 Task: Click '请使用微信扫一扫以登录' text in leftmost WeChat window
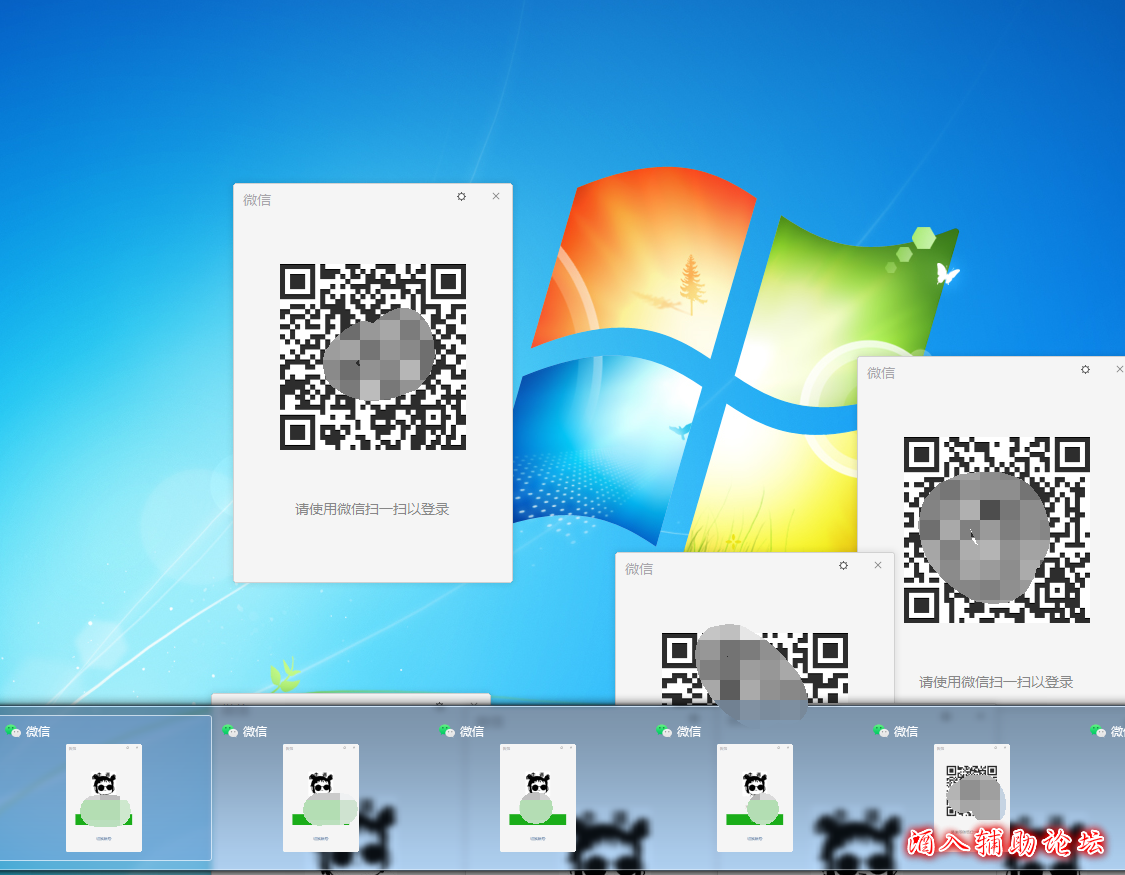click(372, 509)
